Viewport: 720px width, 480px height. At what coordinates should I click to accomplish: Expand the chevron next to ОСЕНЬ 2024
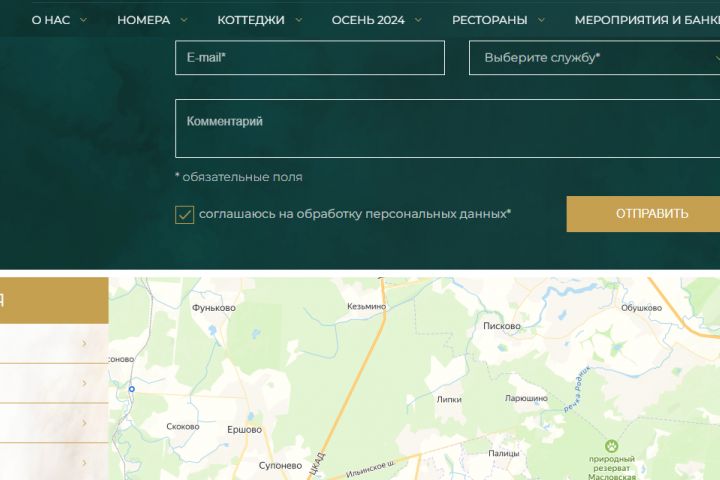[418, 20]
